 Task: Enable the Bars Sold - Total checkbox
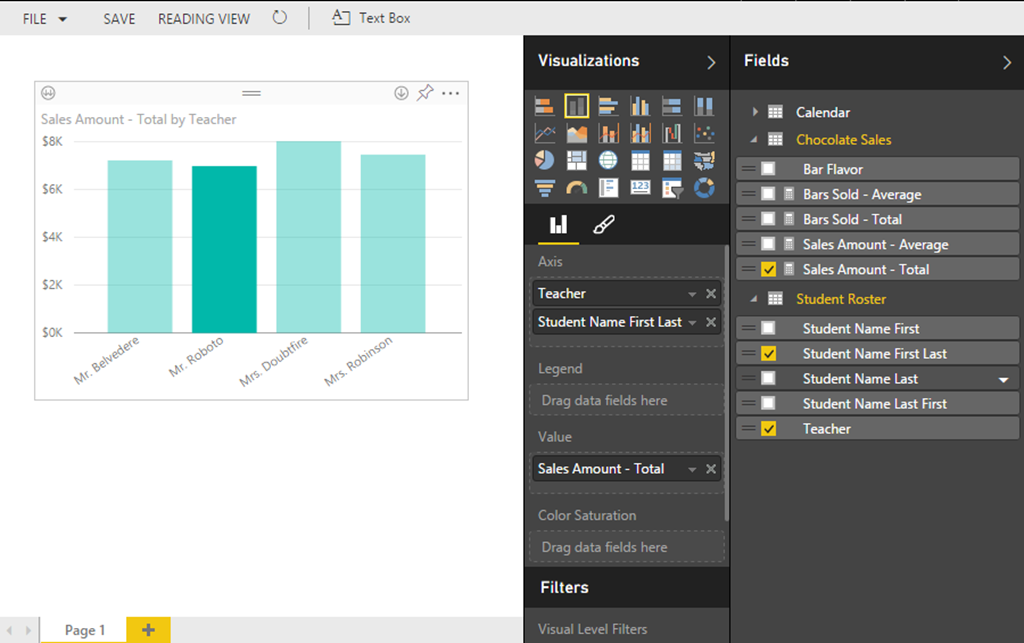768,219
